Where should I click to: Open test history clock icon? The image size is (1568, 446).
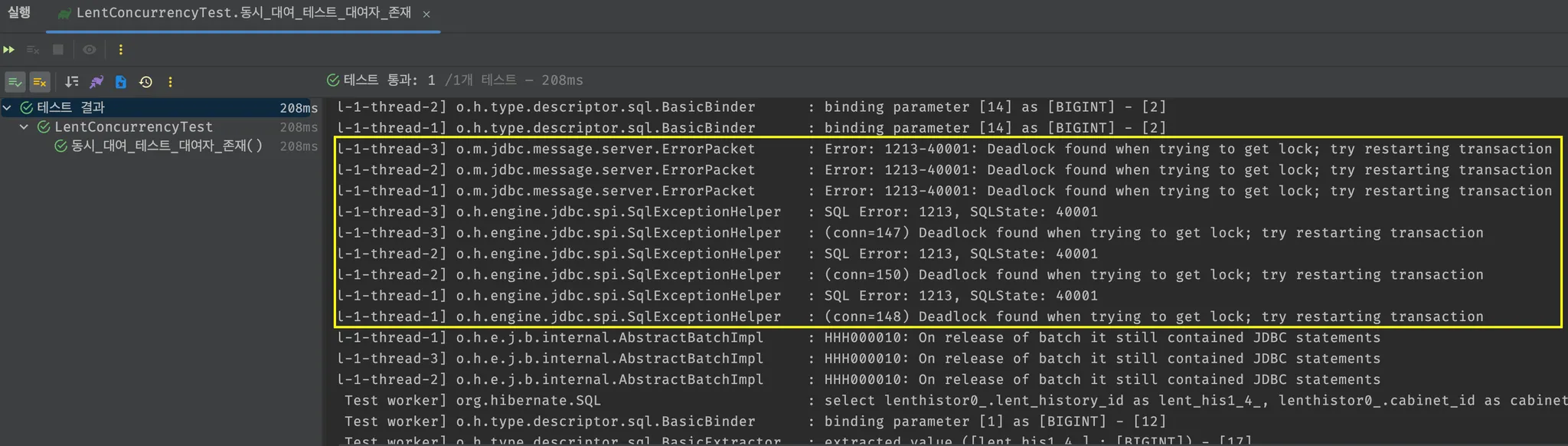coord(145,81)
